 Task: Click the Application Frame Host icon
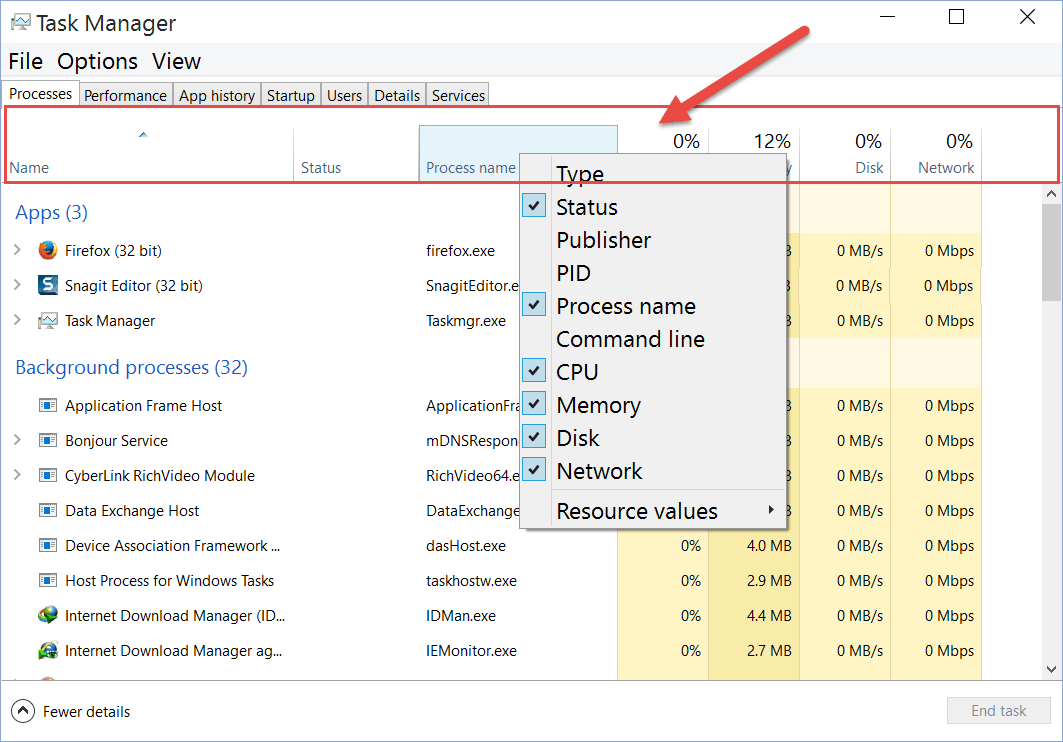pos(47,405)
